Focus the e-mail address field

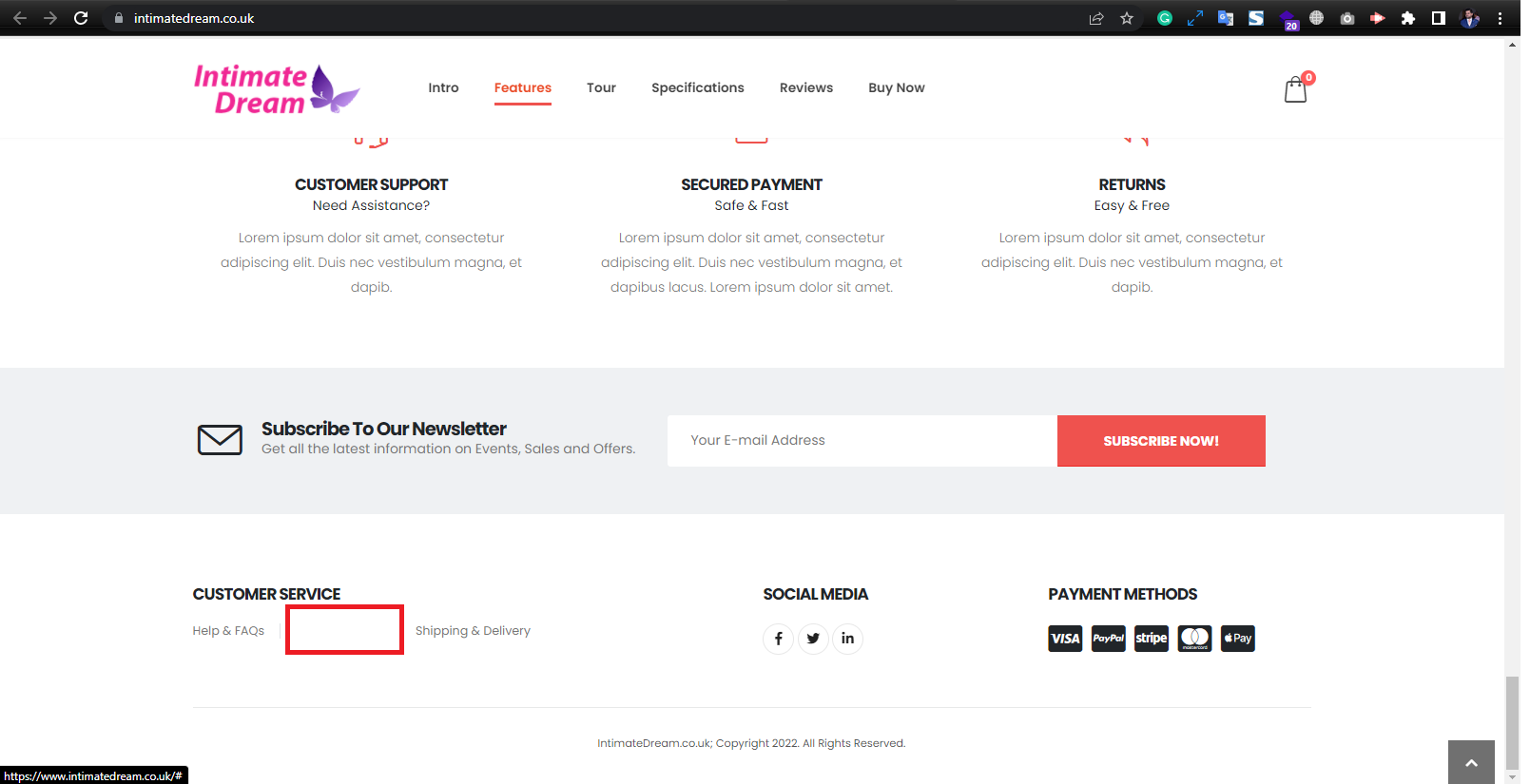862,441
